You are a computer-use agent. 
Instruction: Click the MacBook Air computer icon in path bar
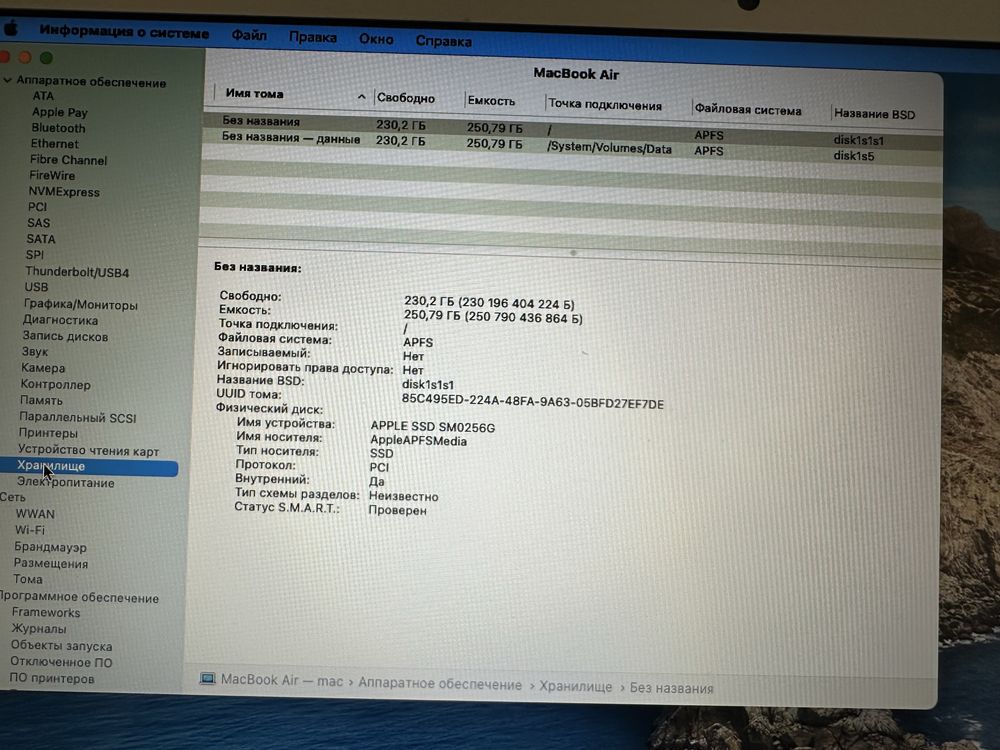coord(207,679)
